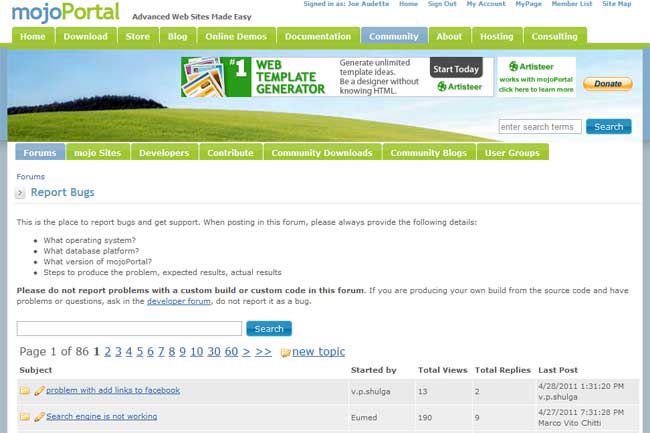
Task: Focus the forum search text box
Action: (x=129, y=328)
